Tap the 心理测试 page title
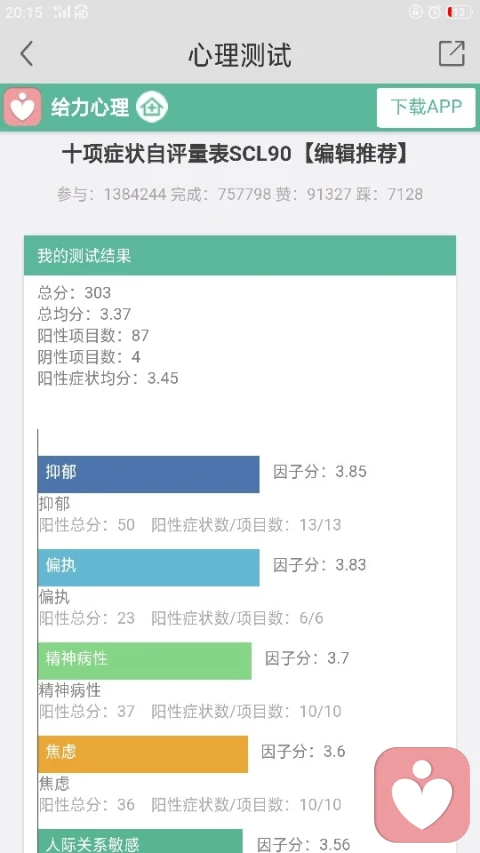 (x=240, y=54)
